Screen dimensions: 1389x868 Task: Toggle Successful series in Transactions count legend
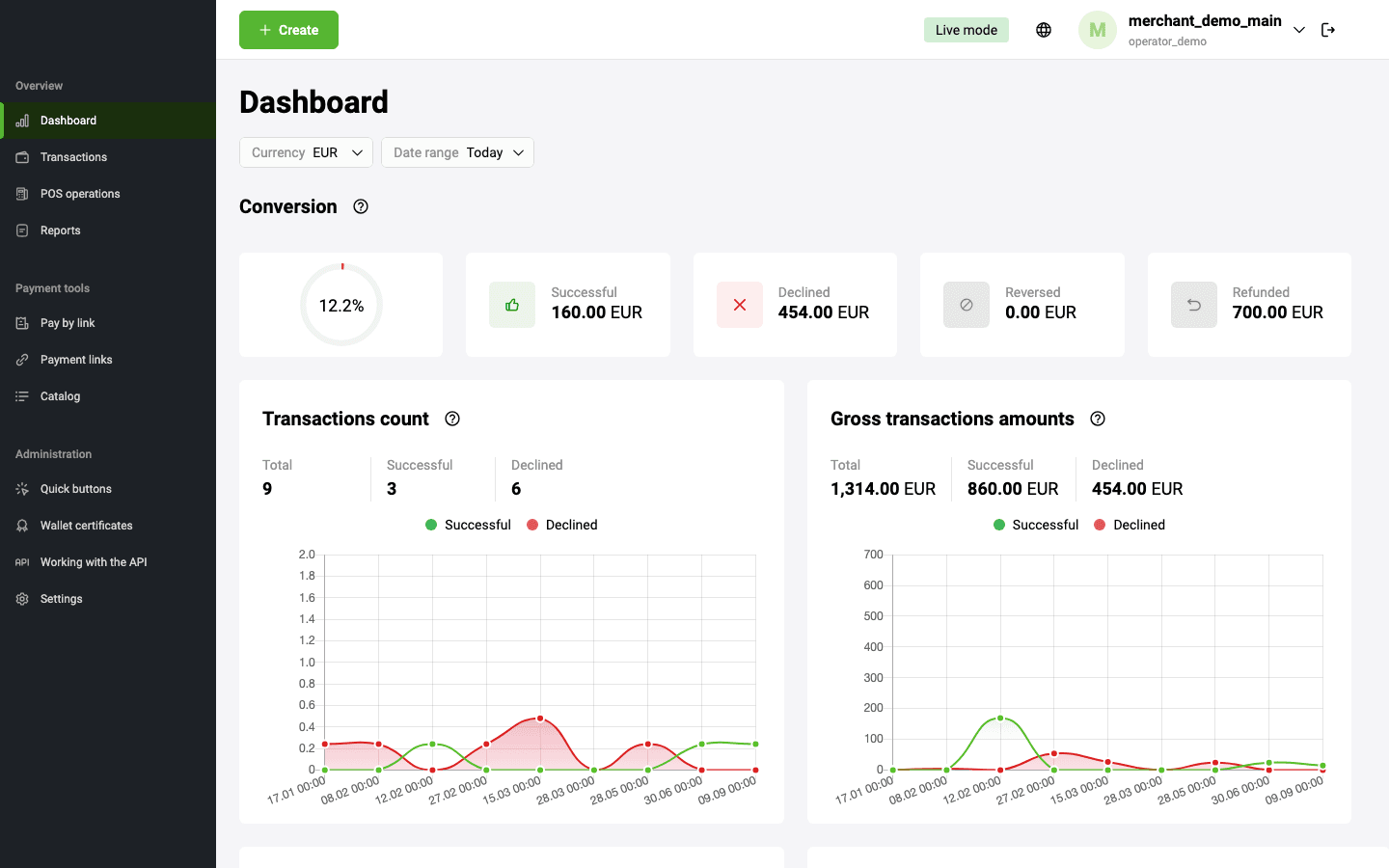point(468,525)
